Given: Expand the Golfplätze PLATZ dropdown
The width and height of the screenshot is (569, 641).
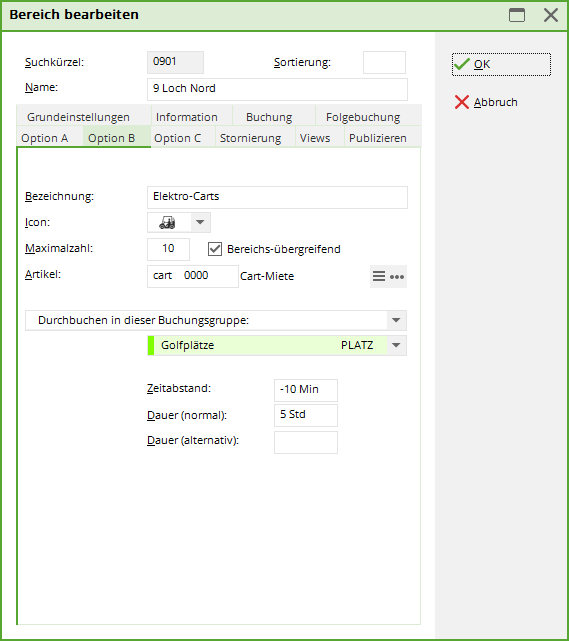Looking at the screenshot, I should pyautogui.click(x=396, y=345).
